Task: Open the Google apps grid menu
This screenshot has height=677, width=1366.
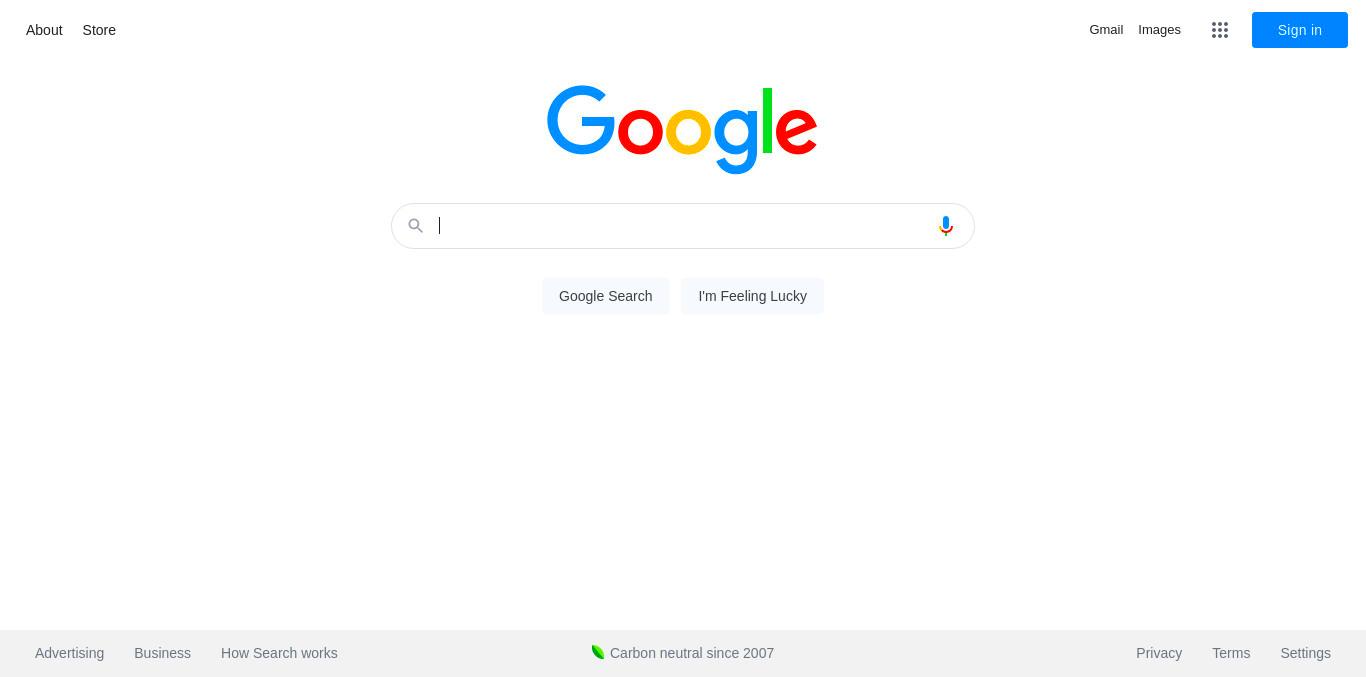Action: pyautogui.click(x=1220, y=30)
